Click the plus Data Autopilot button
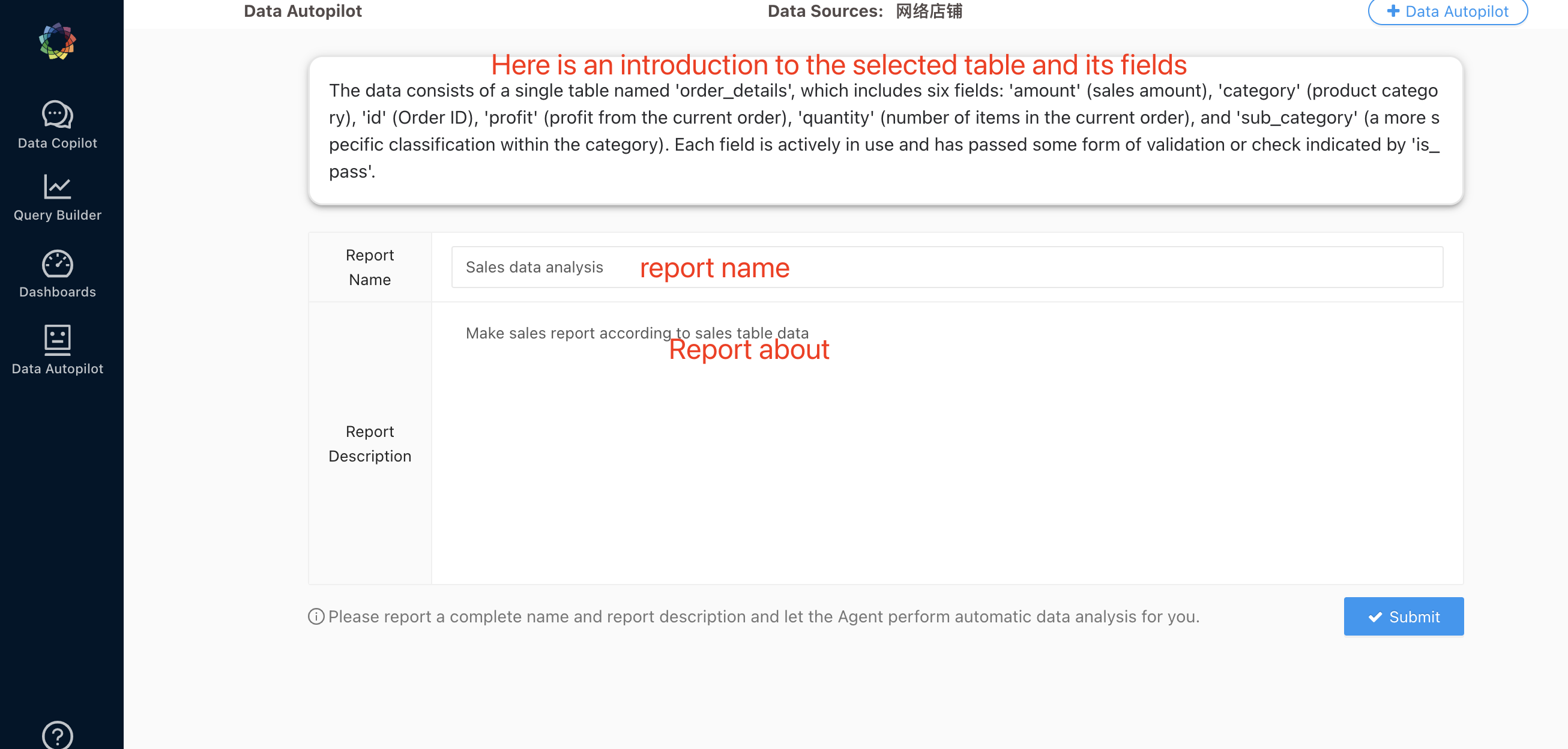Viewport: 1568px width, 749px height. pos(1447,11)
